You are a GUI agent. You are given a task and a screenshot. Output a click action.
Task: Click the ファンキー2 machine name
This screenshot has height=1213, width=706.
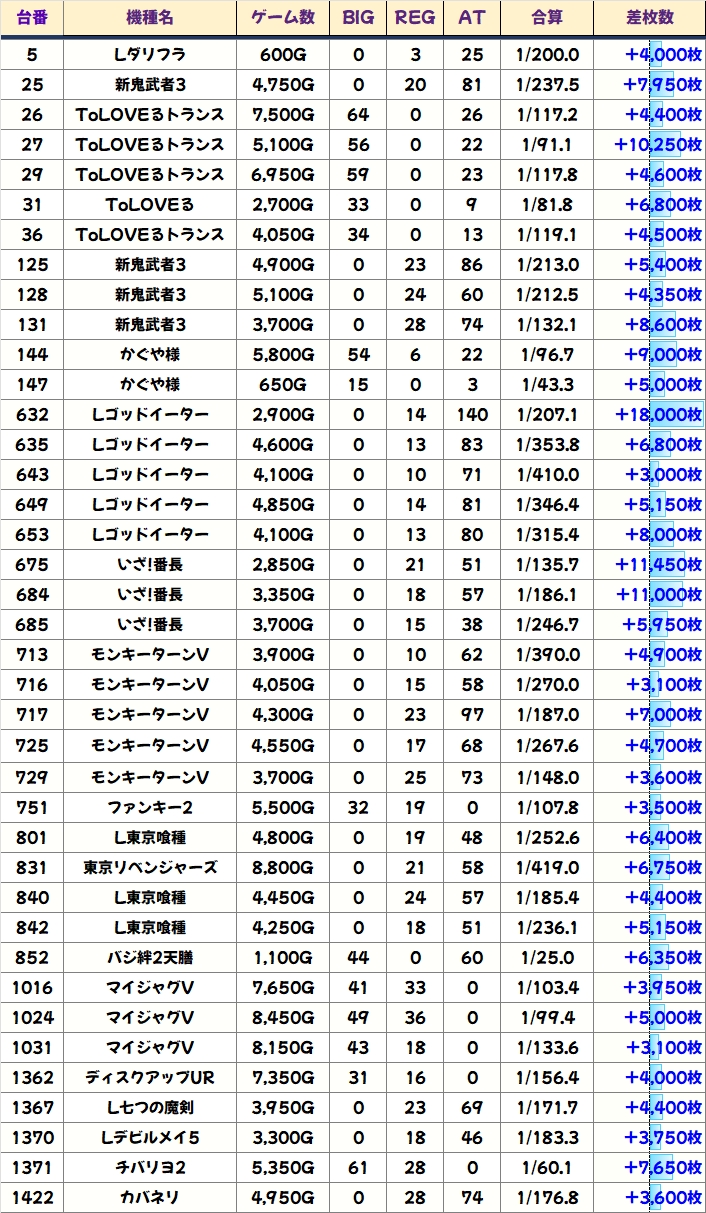pos(150,807)
